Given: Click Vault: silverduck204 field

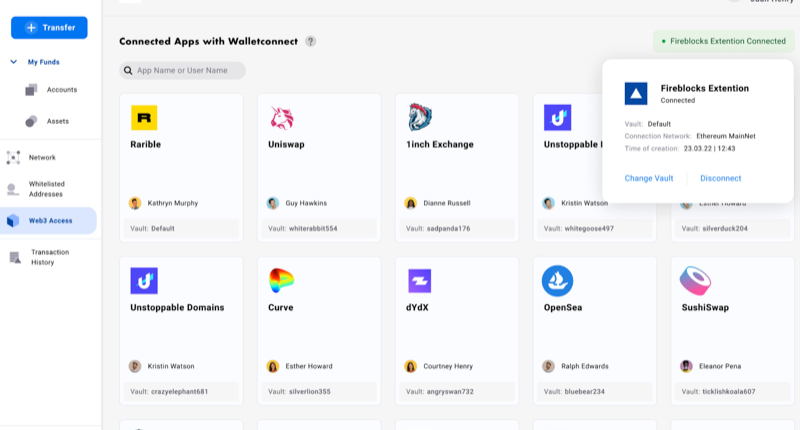Looking at the screenshot, I should point(733,229).
